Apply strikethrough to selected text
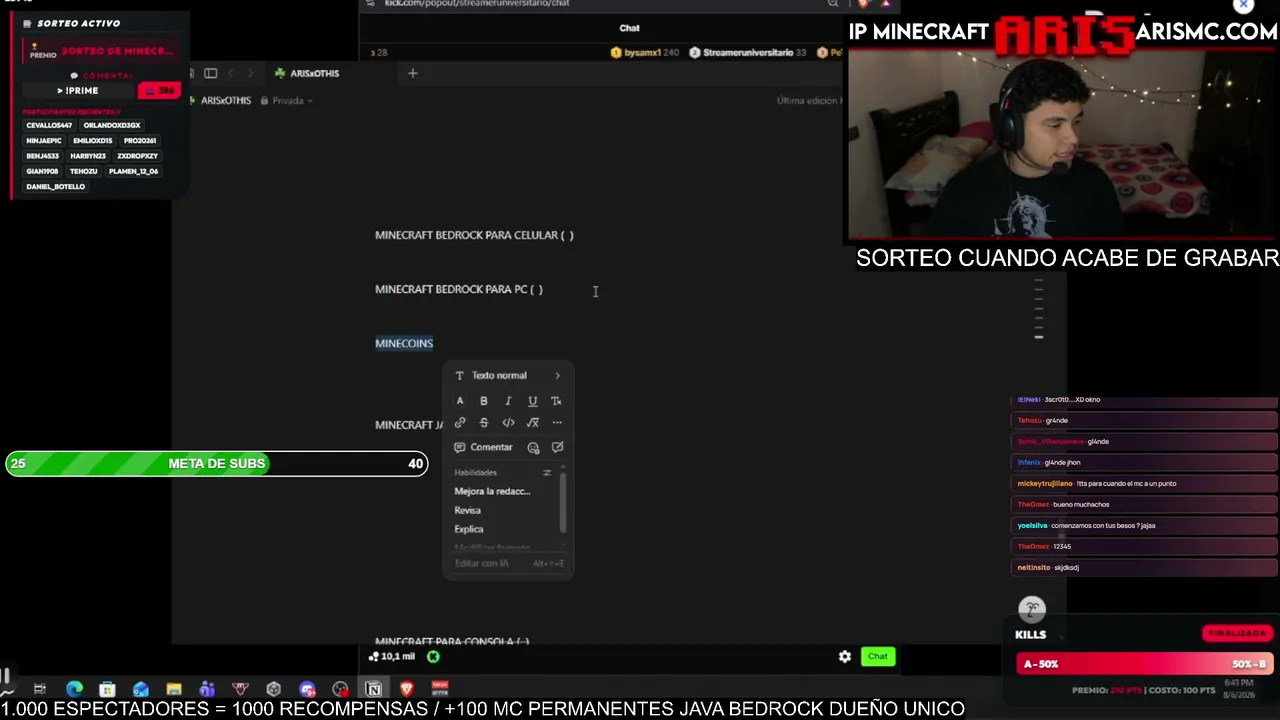This screenshot has height=720, width=1280. coord(484,423)
